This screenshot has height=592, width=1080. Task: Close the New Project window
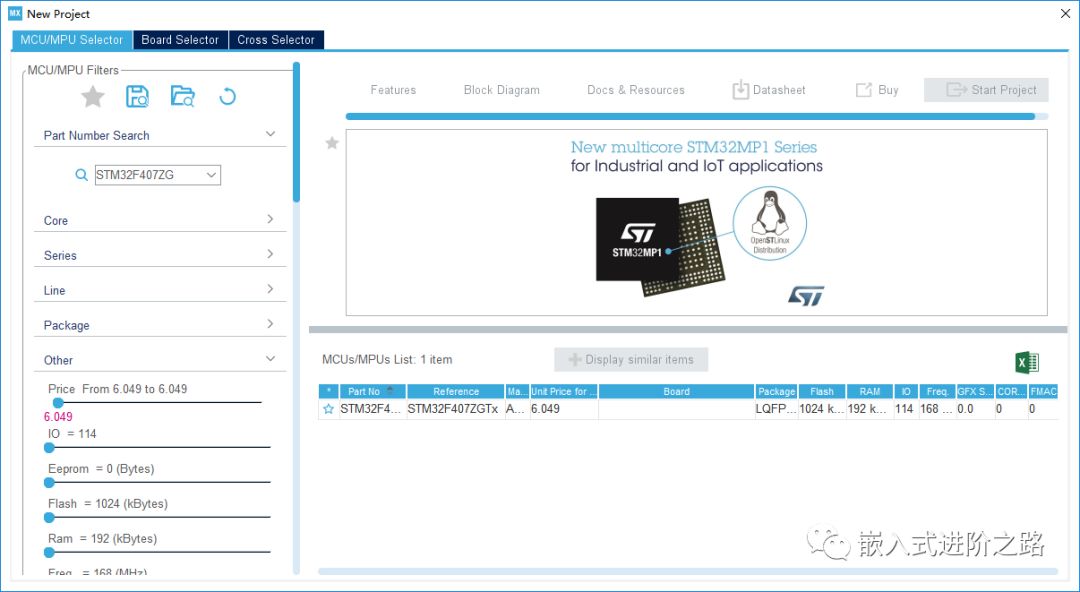pyautogui.click(x=1065, y=14)
